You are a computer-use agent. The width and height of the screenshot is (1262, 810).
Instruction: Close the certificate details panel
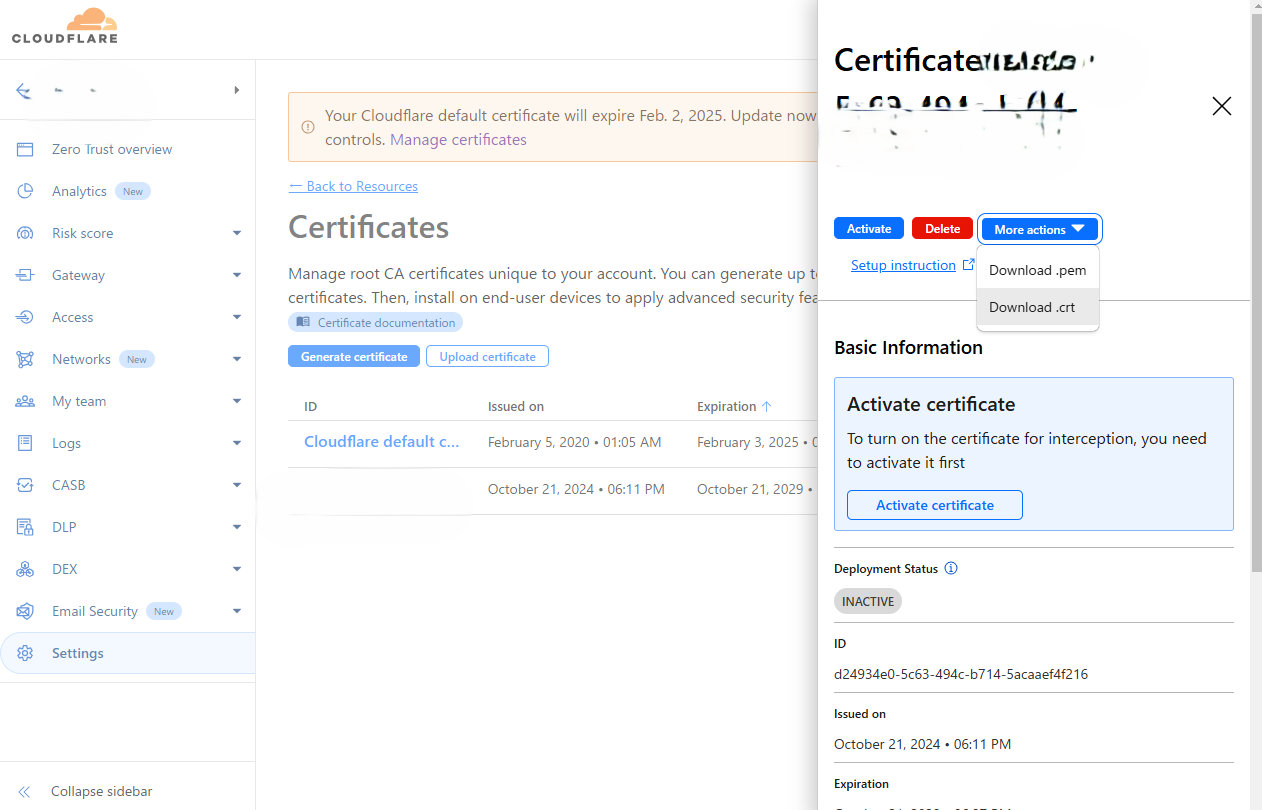(1221, 106)
